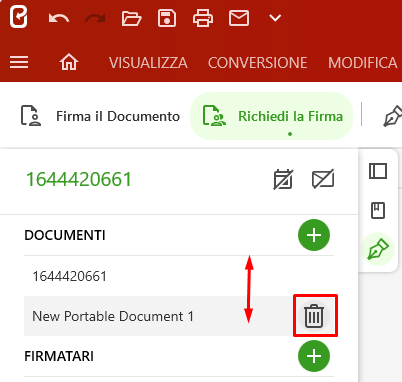Screen dimensions: 402x382
Task: Click the crossed-out calendar icon
Action: [x=283, y=179]
